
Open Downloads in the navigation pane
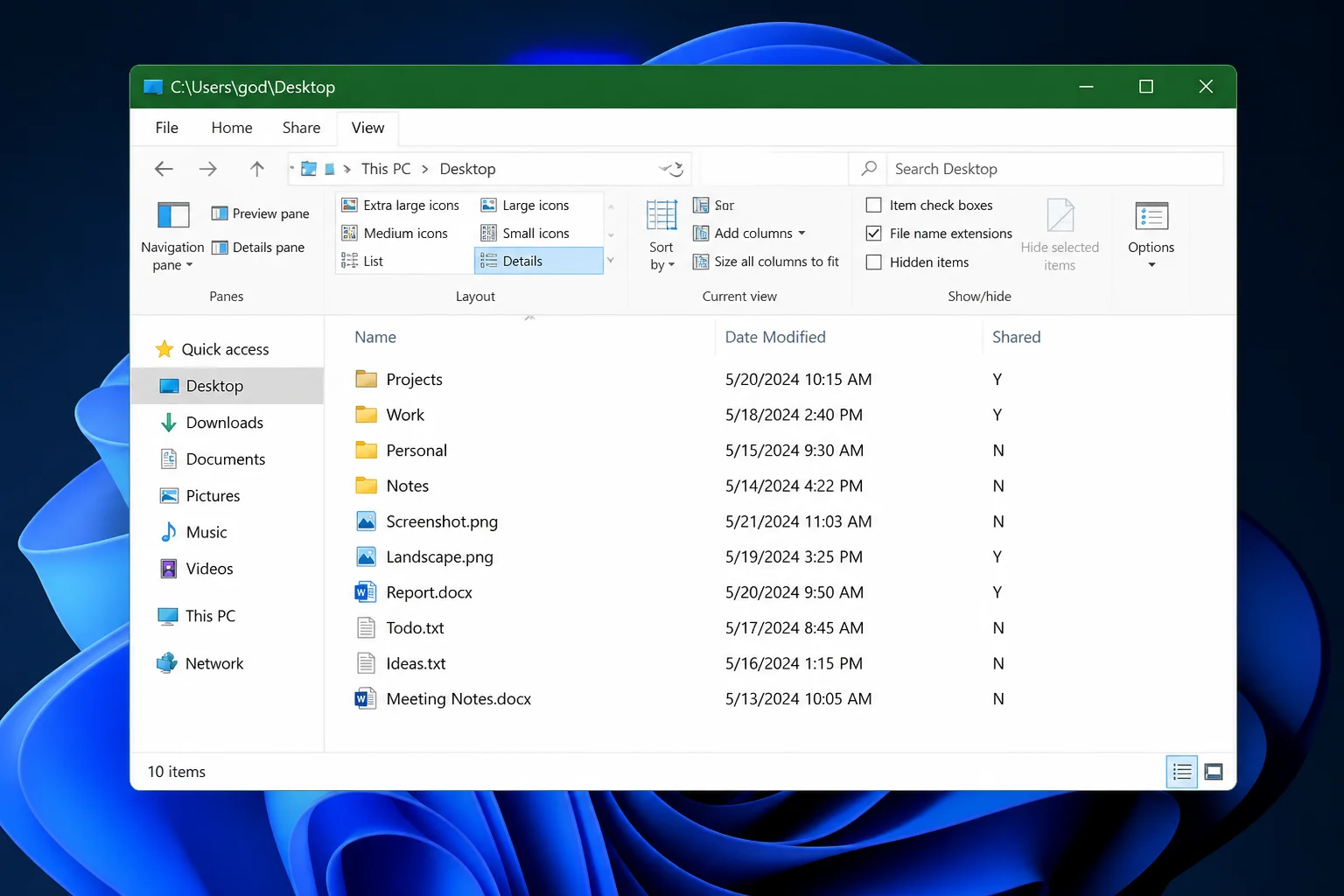[x=212, y=423]
